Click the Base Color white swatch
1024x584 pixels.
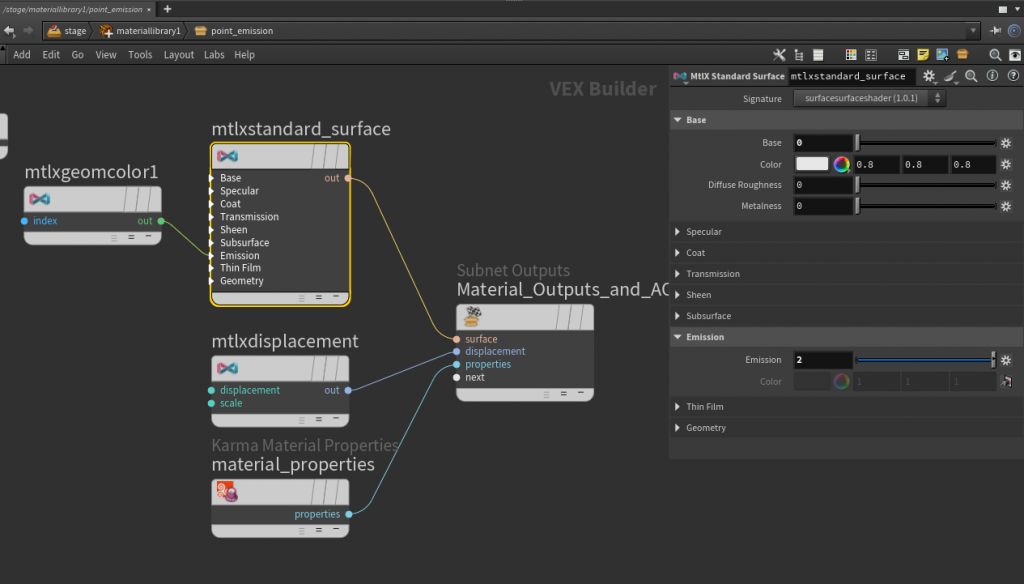(x=812, y=164)
